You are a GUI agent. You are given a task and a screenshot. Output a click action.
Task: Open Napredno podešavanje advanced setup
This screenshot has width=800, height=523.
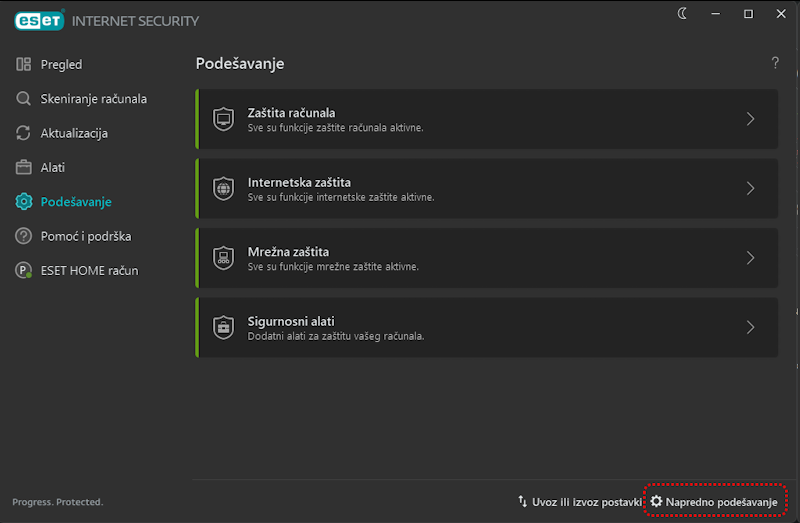[x=713, y=501]
